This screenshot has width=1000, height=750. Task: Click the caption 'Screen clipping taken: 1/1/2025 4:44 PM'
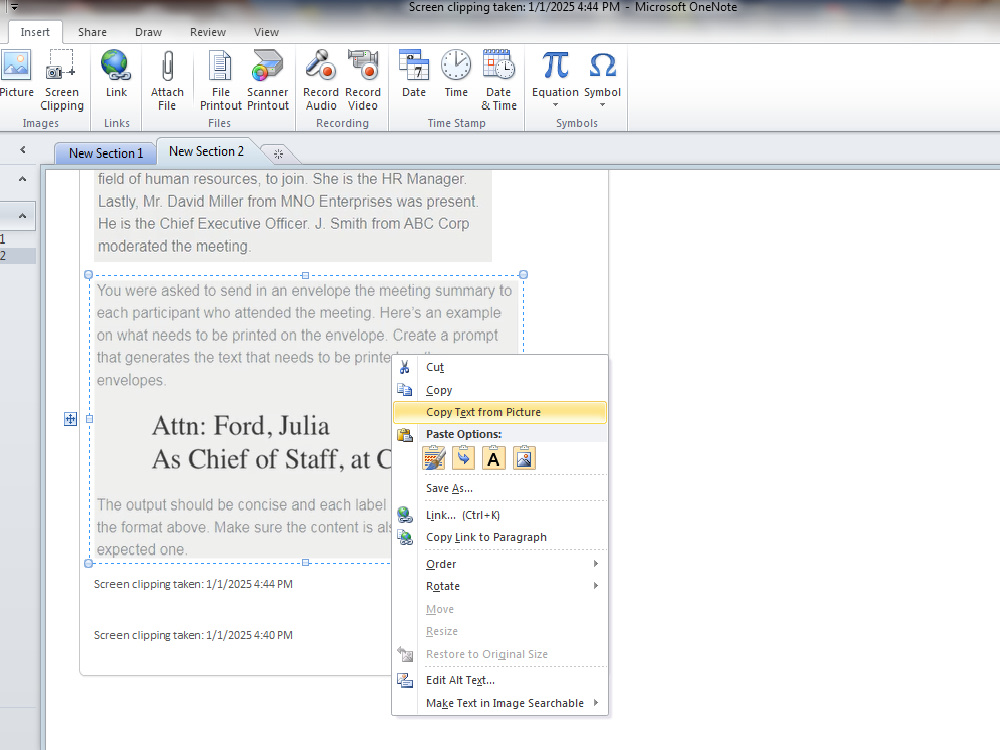(x=193, y=584)
